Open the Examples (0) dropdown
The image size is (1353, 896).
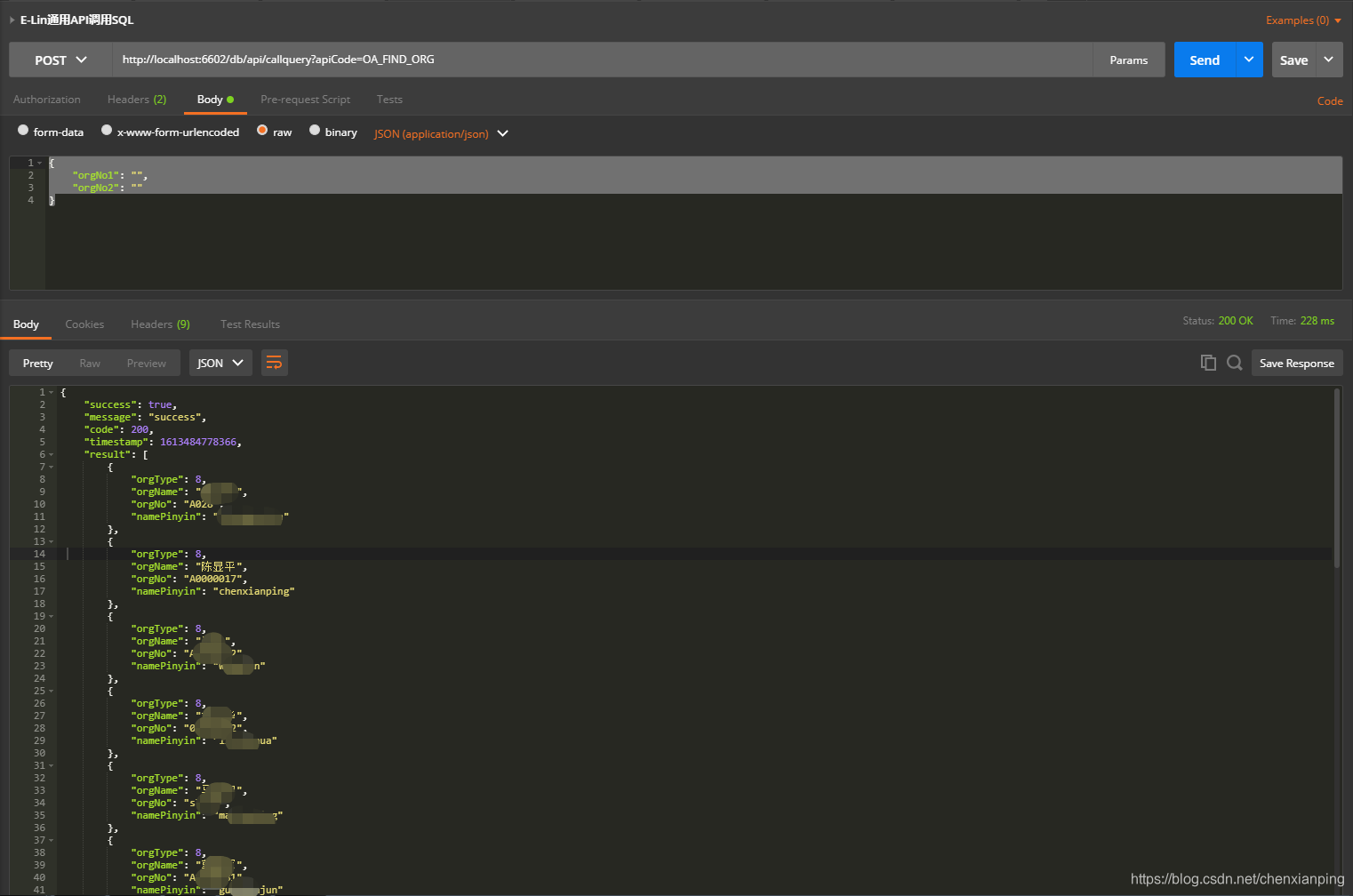[1303, 20]
